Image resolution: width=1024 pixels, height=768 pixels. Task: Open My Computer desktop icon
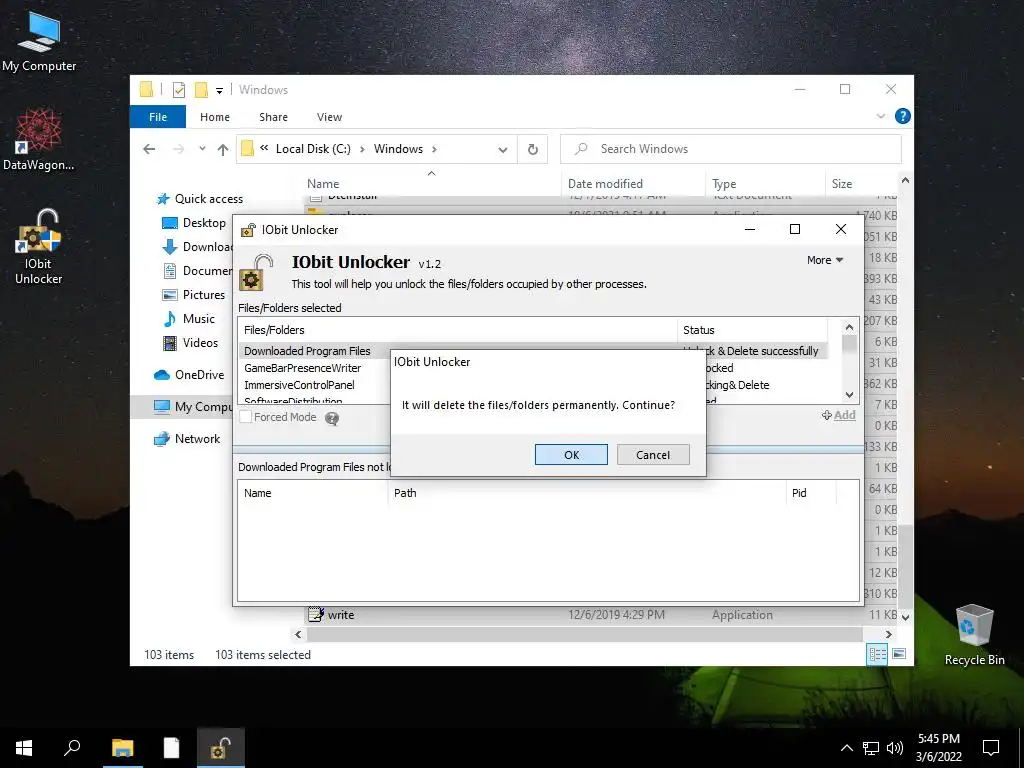coord(39,42)
